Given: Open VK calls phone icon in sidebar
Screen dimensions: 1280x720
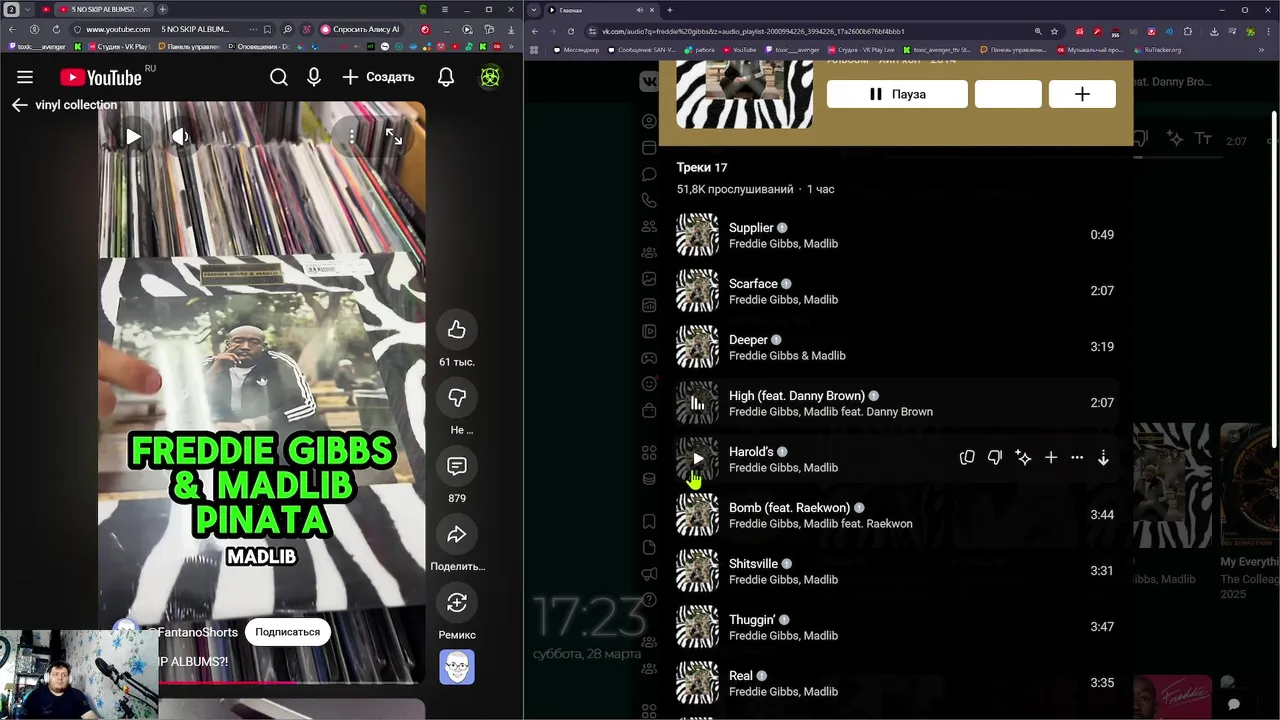Looking at the screenshot, I should (x=649, y=200).
